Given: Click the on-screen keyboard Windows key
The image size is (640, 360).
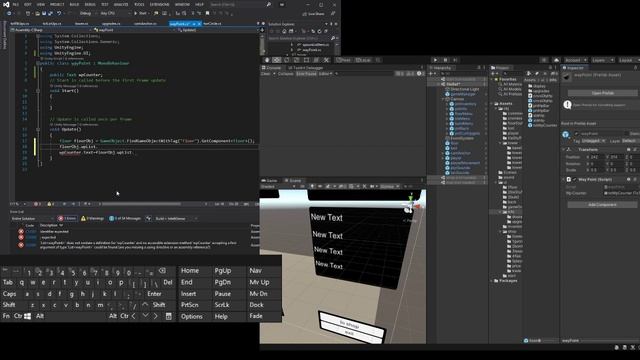Looking at the screenshot, I should (27, 316).
